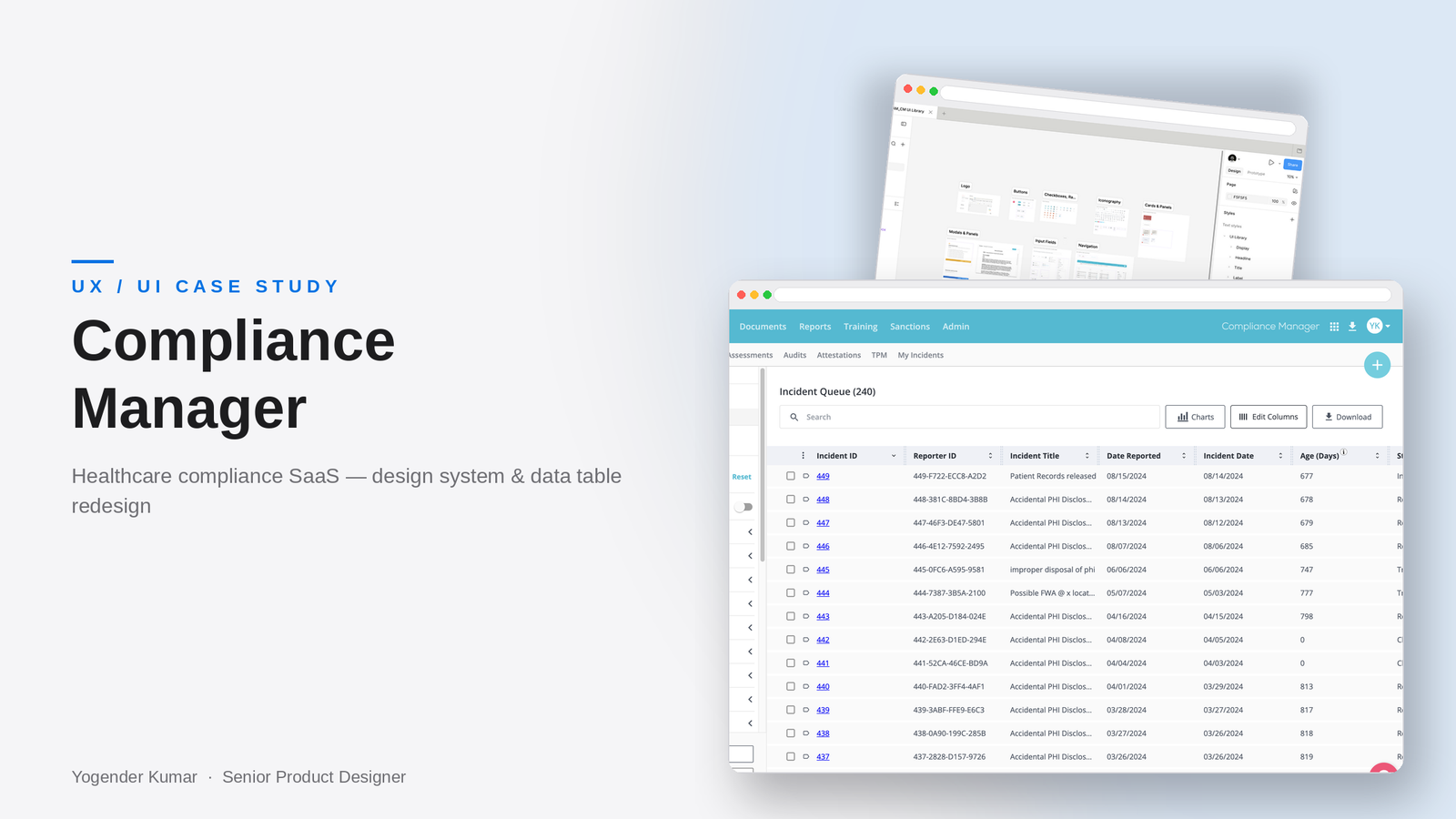Open comment flag icon on row 441
Image resolution: width=1456 pixels, height=819 pixels.
[806, 663]
